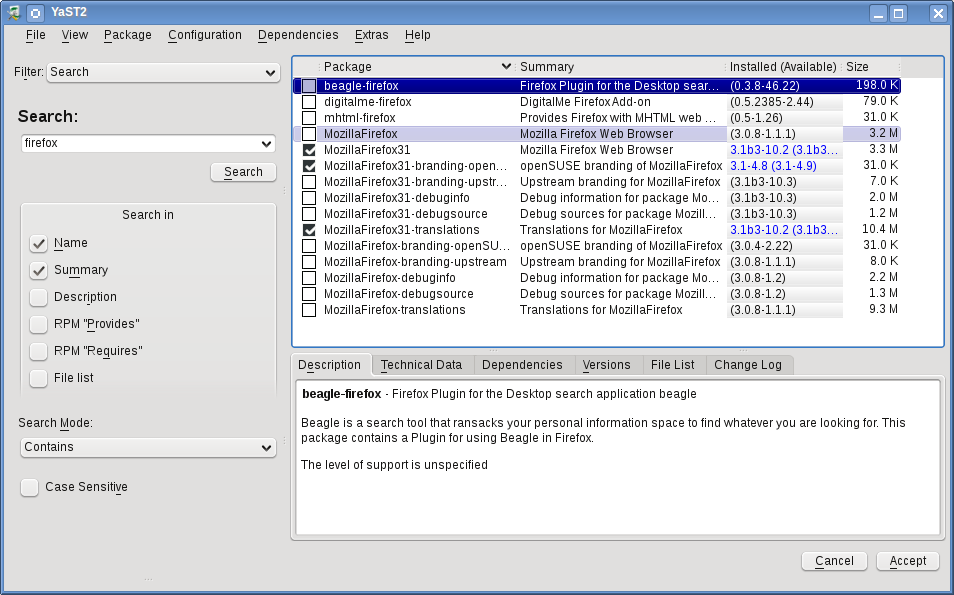
Task: Open the Dependencies menu
Action: (298, 35)
